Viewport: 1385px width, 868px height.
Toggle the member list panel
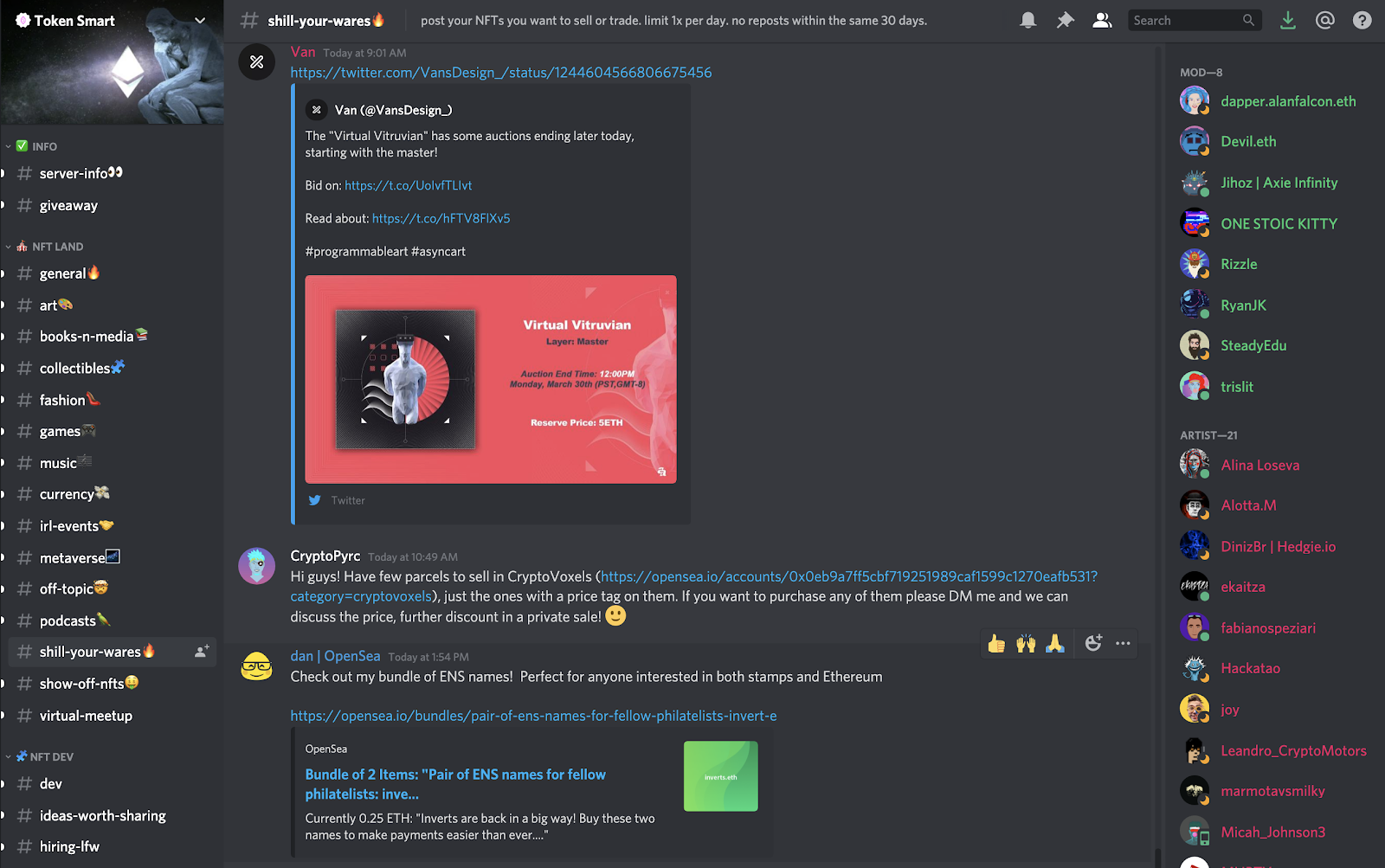click(1102, 20)
